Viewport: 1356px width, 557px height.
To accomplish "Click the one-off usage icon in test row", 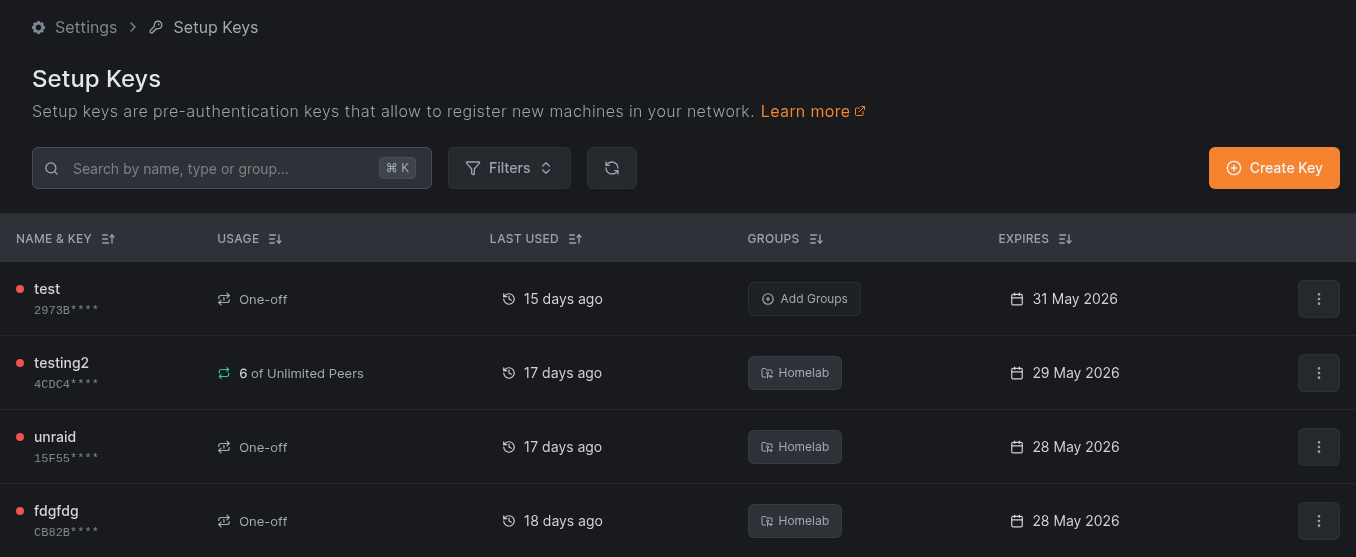I will pos(224,299).
